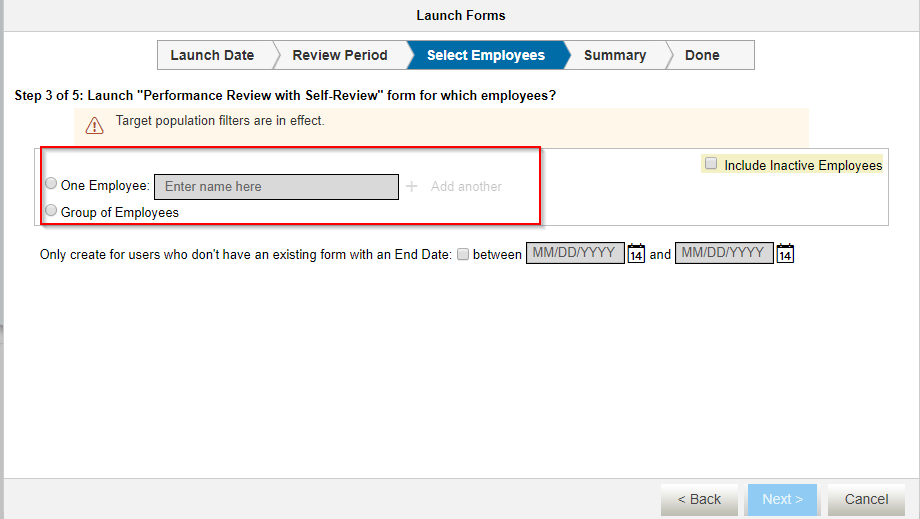Image resolution: width=920 pixels, height=519 pixels.
Task: Go to the Launch Date step
Action: tap(212, 55)
